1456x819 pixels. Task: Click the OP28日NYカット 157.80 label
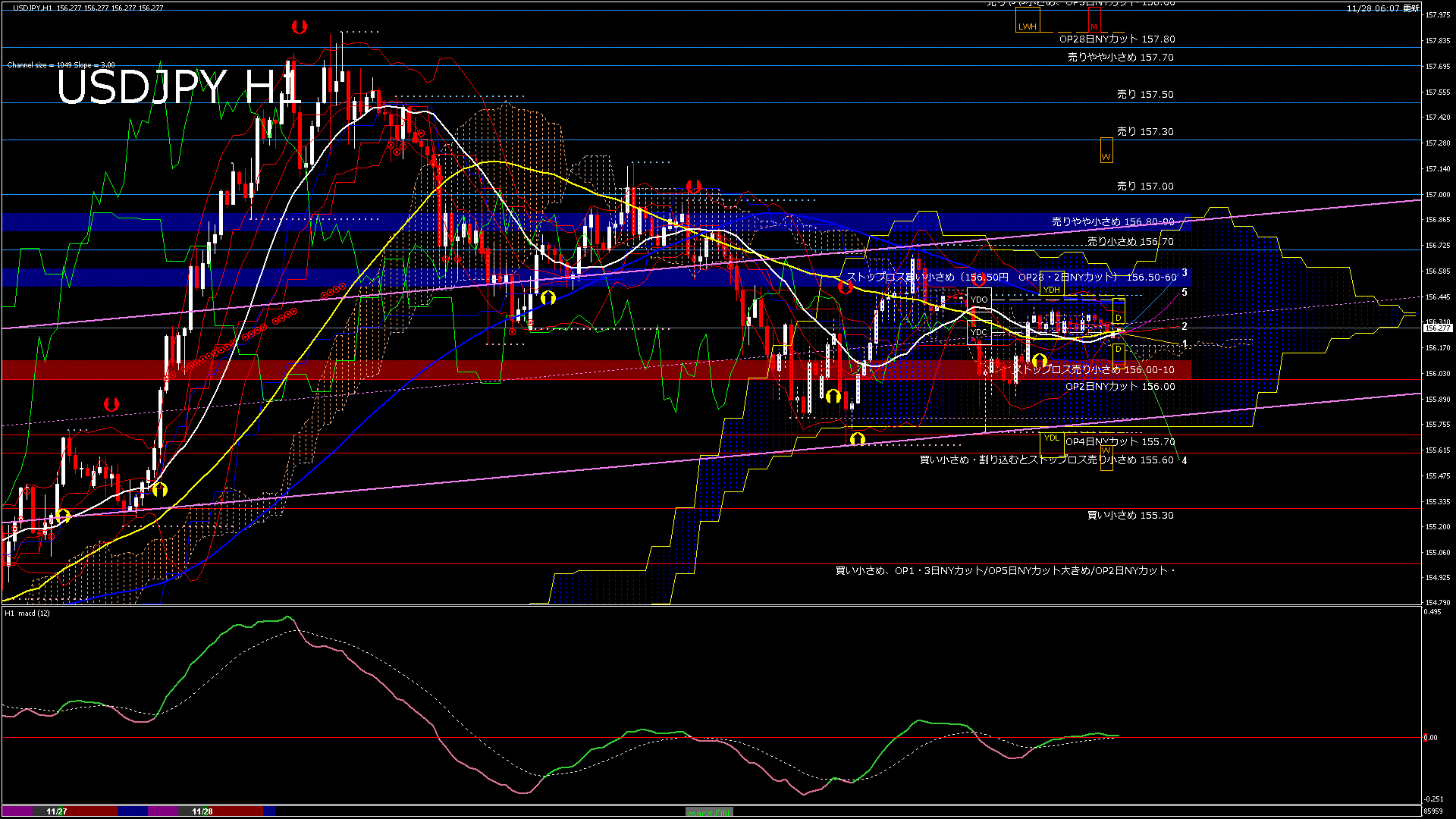[1116, 39]
